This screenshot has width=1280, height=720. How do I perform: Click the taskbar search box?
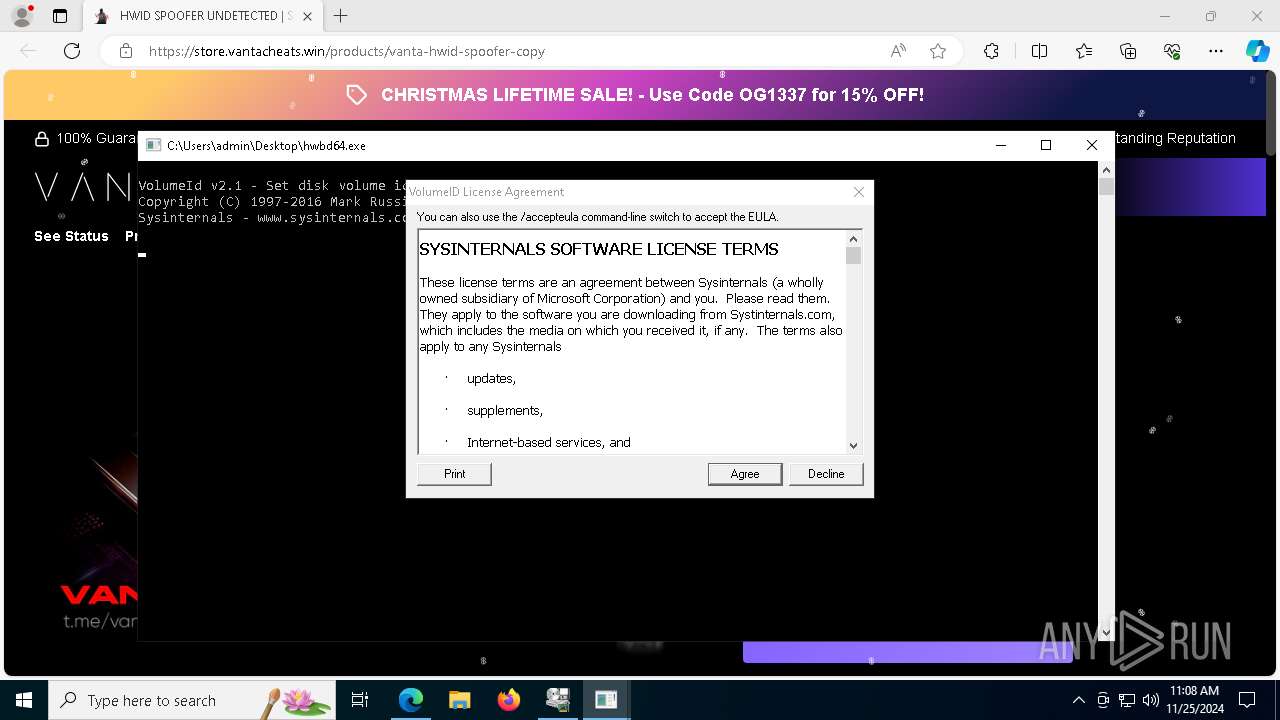pyautogui.click(x=192, y=700)
